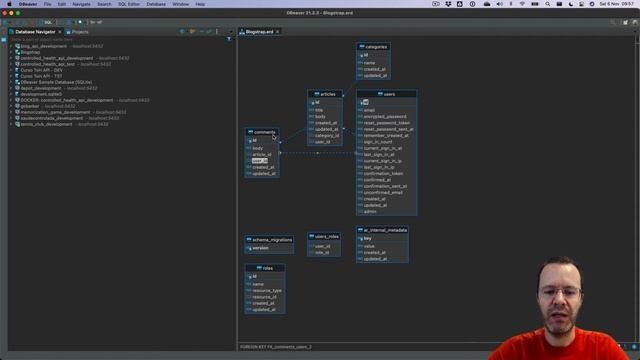Image resolution: width=640 pixels, height=360 pixels.
Task: Expand the depot_development connection
Action: click(x=11, y=88)
